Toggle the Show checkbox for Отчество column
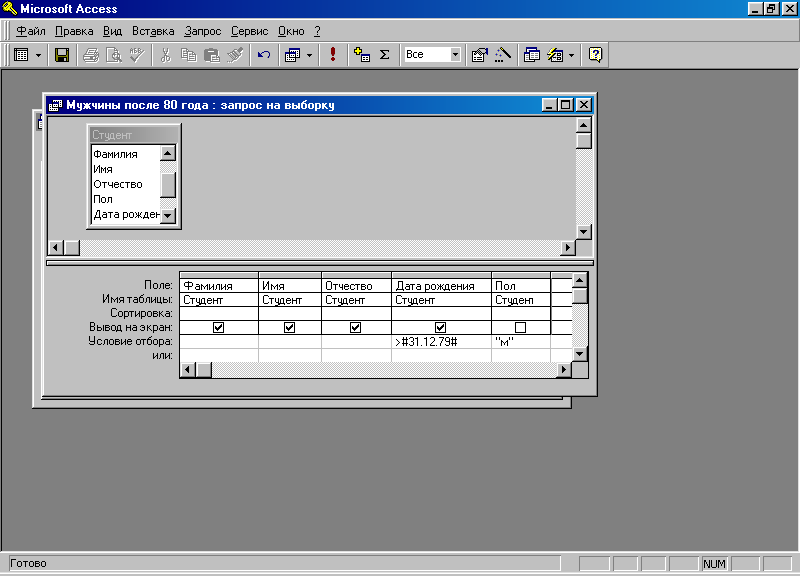 (356, 328)
